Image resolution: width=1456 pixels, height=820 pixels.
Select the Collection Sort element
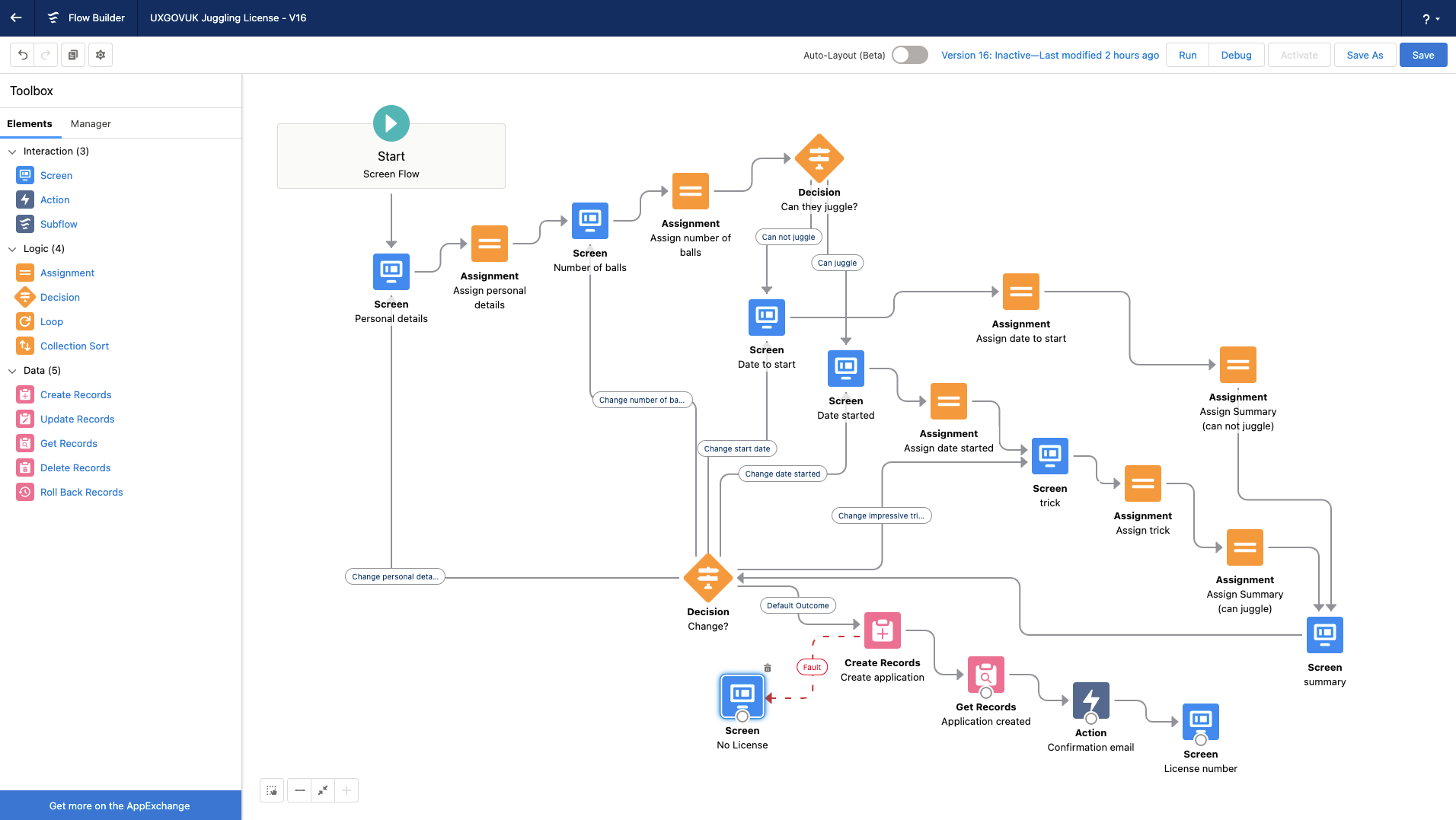(x=74, y=346)
